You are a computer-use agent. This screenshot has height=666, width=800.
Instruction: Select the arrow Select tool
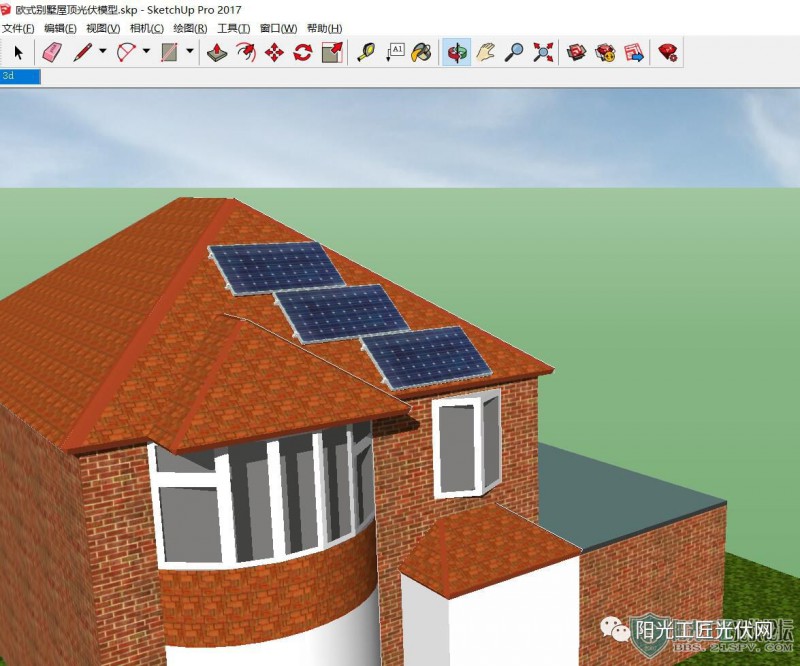pyautogui.click(x=18, y=52)
